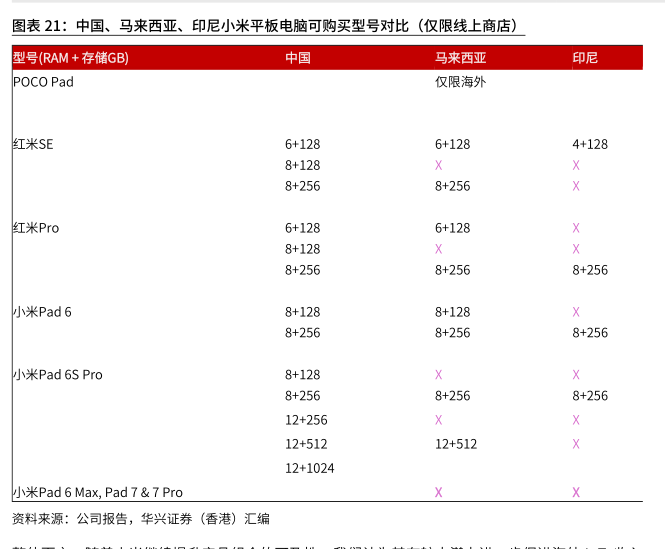Click the source line '资料来源：公司报告，华兴证券（香港）汇编'
Screen dimensions: 665x549
[141, 519]
